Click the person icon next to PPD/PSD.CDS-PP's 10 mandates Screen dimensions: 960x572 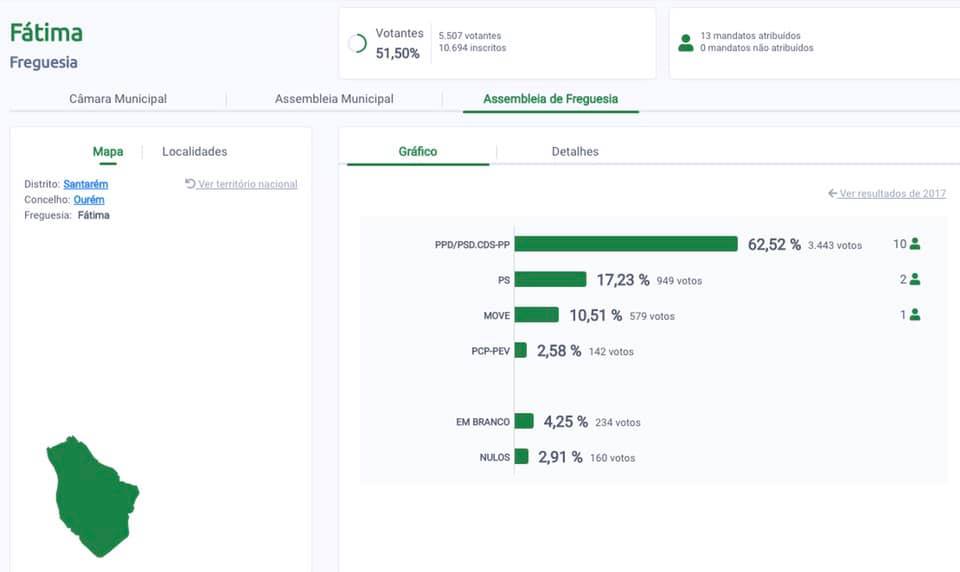point(915,244)
